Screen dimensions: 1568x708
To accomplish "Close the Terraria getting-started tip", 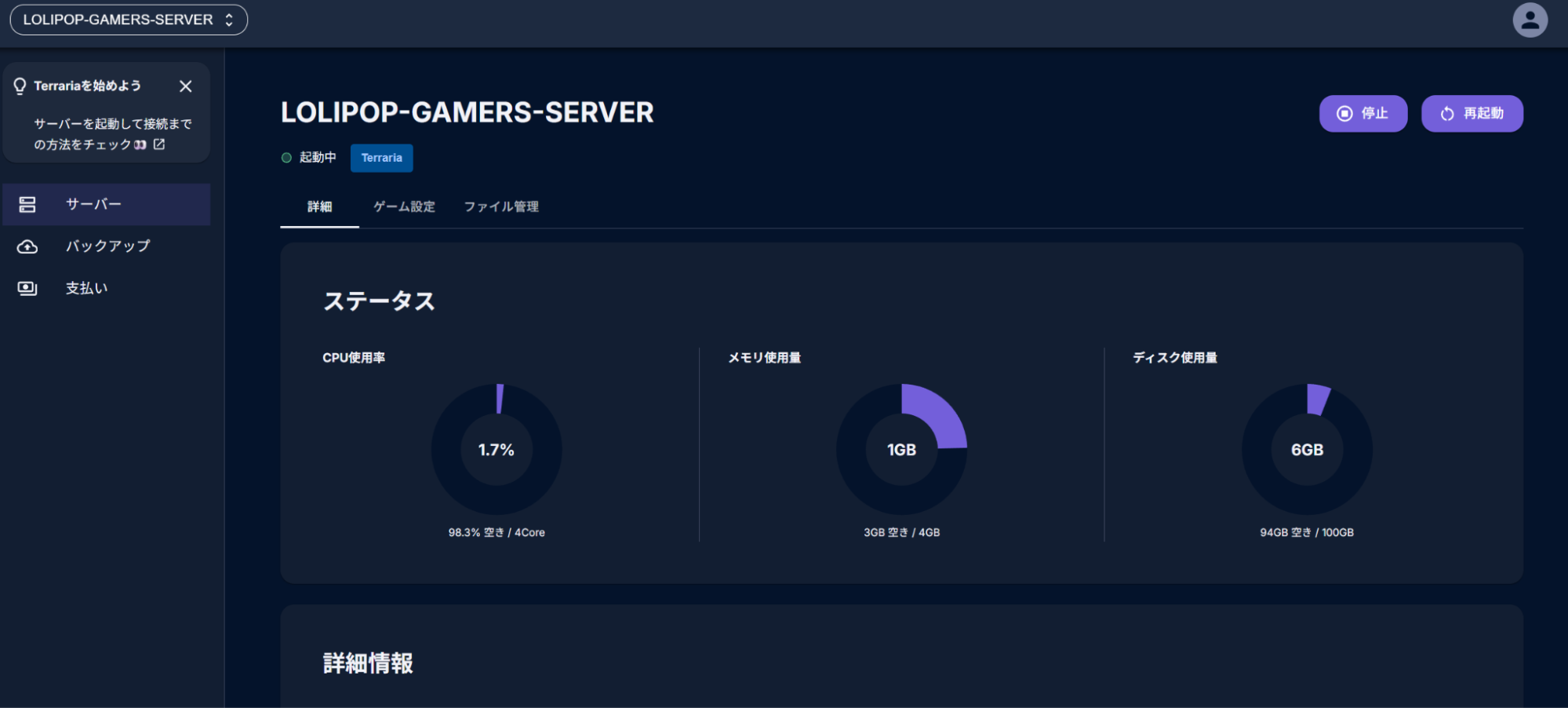I will click(186, 86).
